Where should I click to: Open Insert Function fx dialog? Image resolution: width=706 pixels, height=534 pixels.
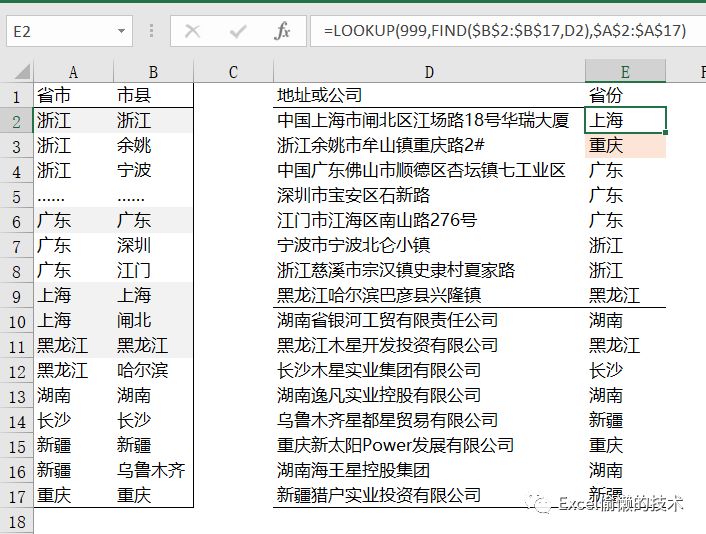[282, 31]
